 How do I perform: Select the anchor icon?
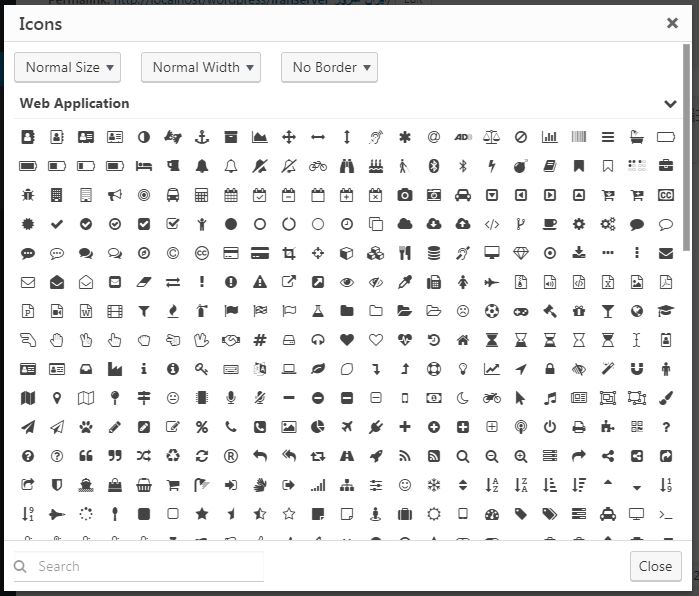[x=202, y=137]
